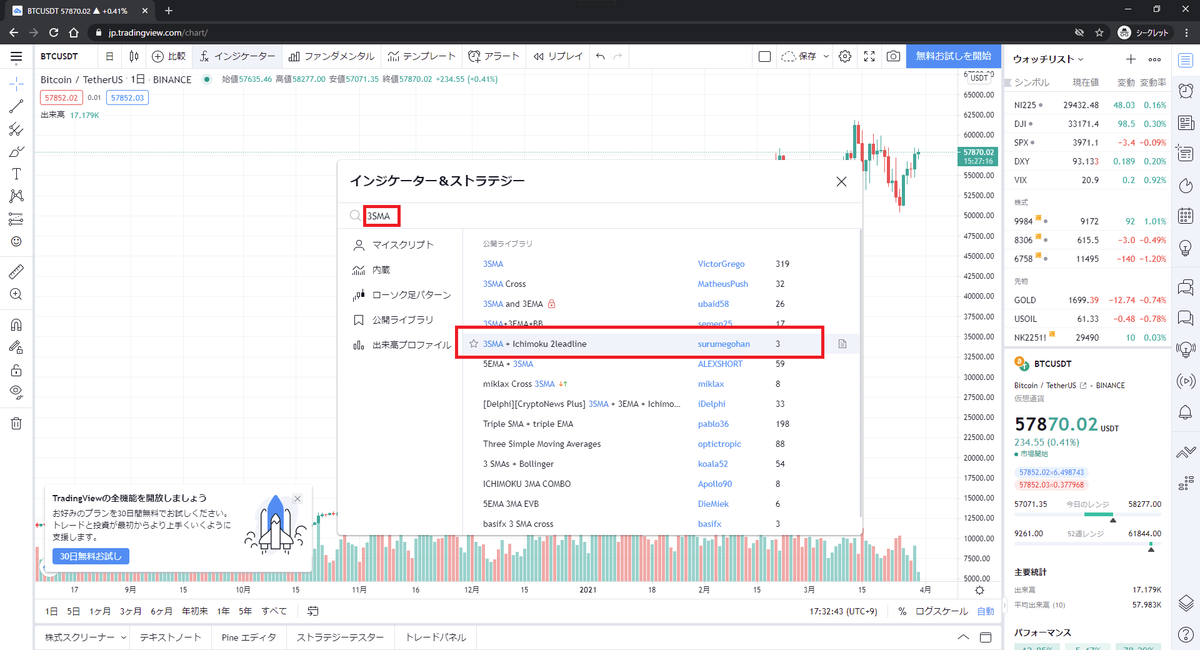Click the undo arrow
The width and height of the screenshot is (1200, 650).
(x=600, y=57)
